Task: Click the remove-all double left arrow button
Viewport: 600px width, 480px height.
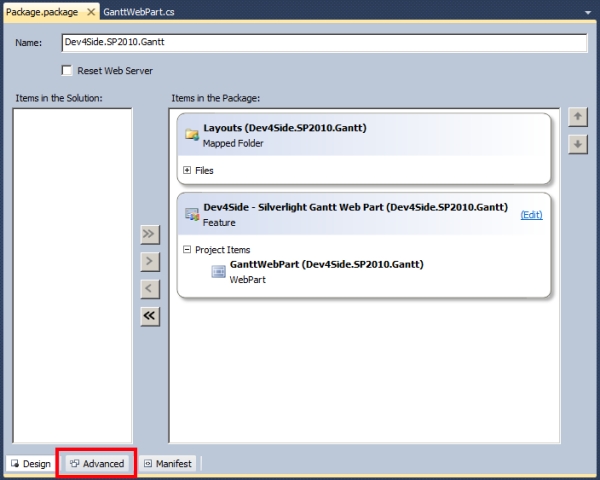Action: (150, 317)
